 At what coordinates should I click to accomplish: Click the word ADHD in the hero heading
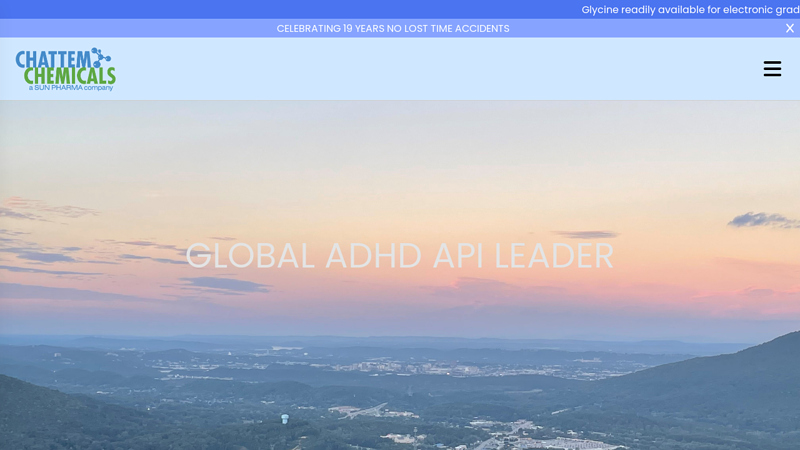tap(373, 256)
